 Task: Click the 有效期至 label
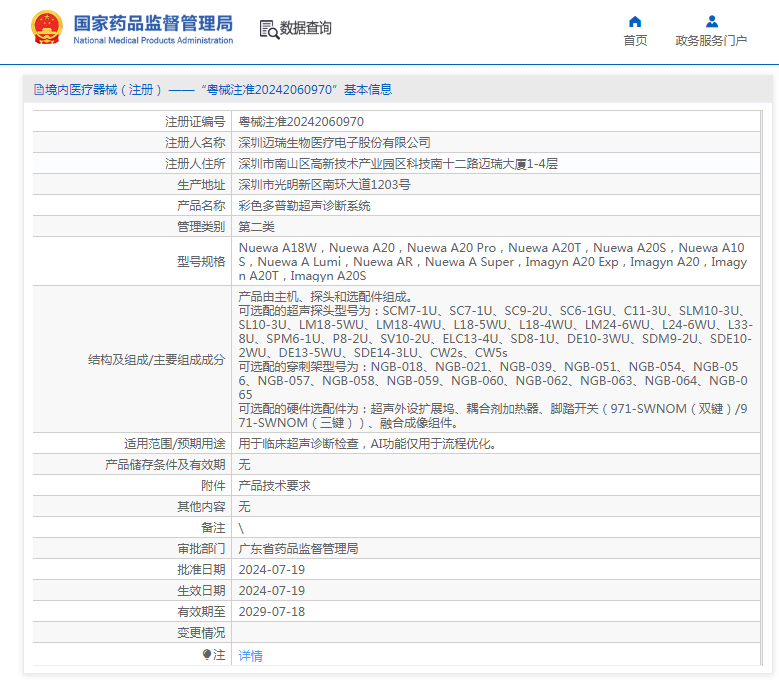point(201,611)
